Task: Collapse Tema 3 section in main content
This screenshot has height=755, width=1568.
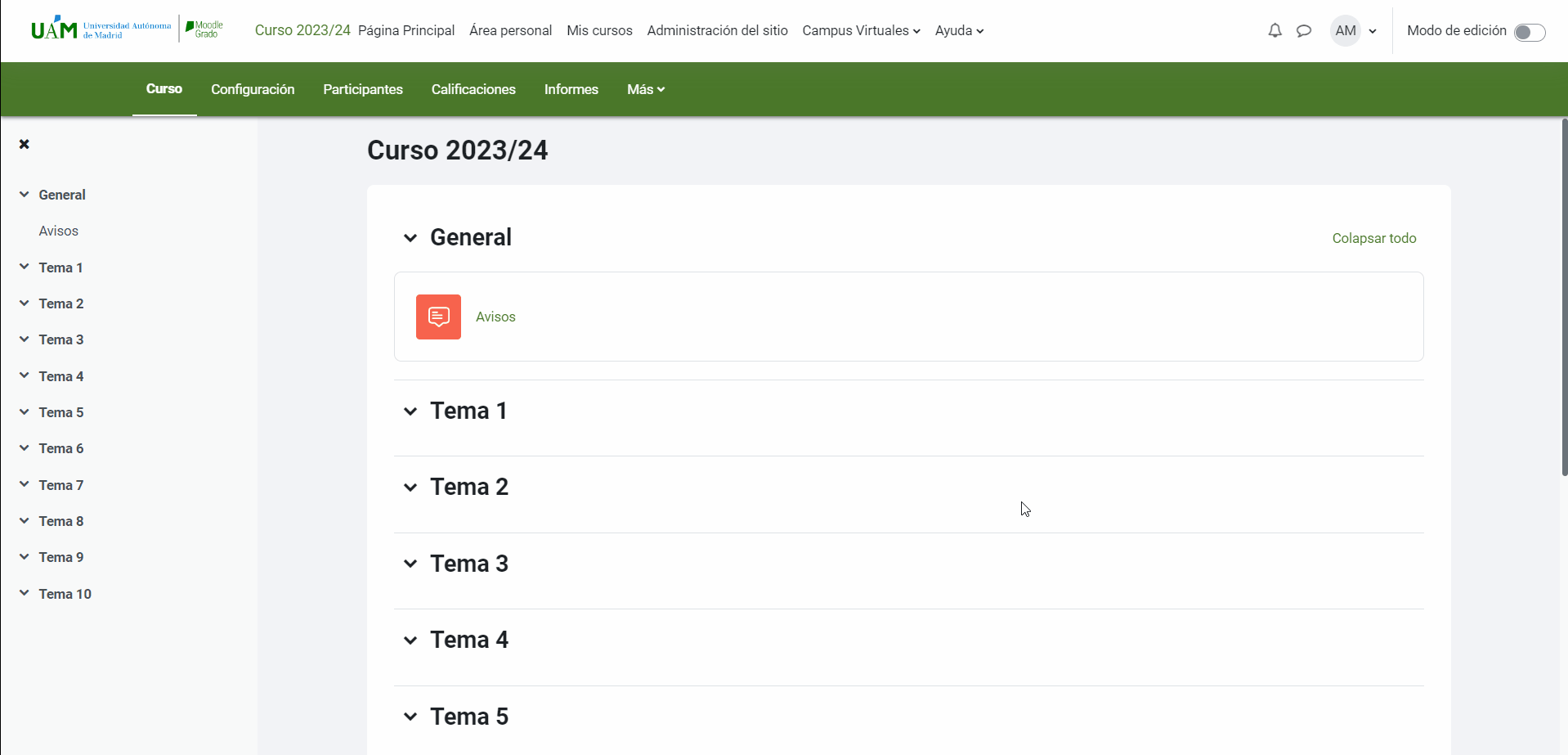Action: (x=410, y=564)
